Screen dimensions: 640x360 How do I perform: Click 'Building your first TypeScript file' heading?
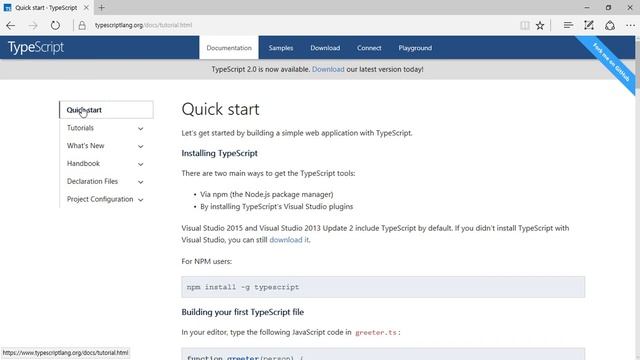(242, 312)
